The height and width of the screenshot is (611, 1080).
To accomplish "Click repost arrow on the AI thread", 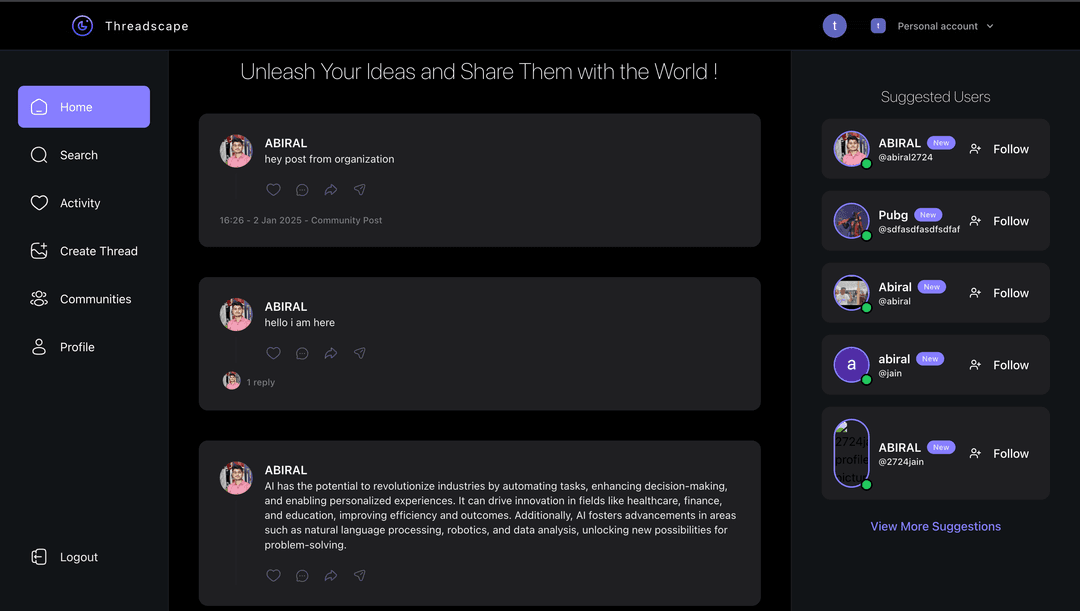I will [331, 576].
